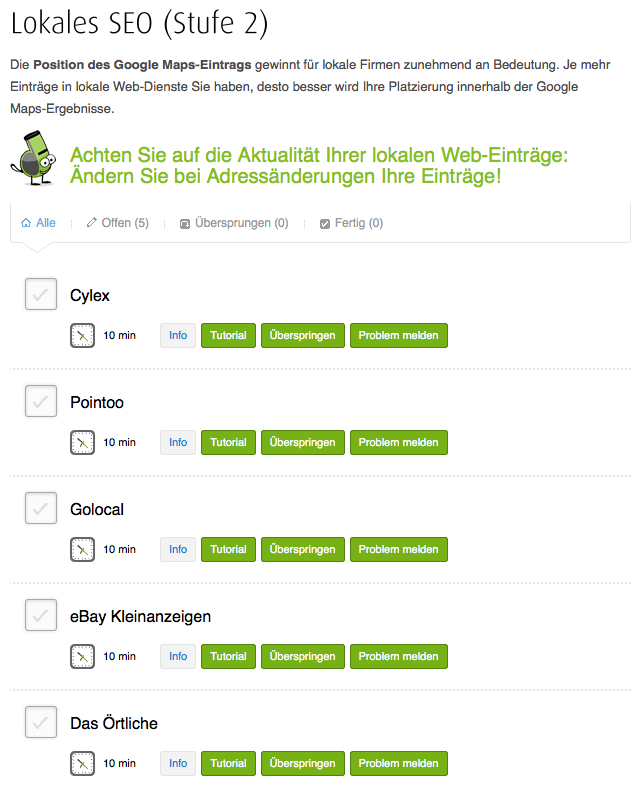638x791 pixels.
Task: Open the eBay Kleinanzeigen entry title
Action: [x=140, y=617]
